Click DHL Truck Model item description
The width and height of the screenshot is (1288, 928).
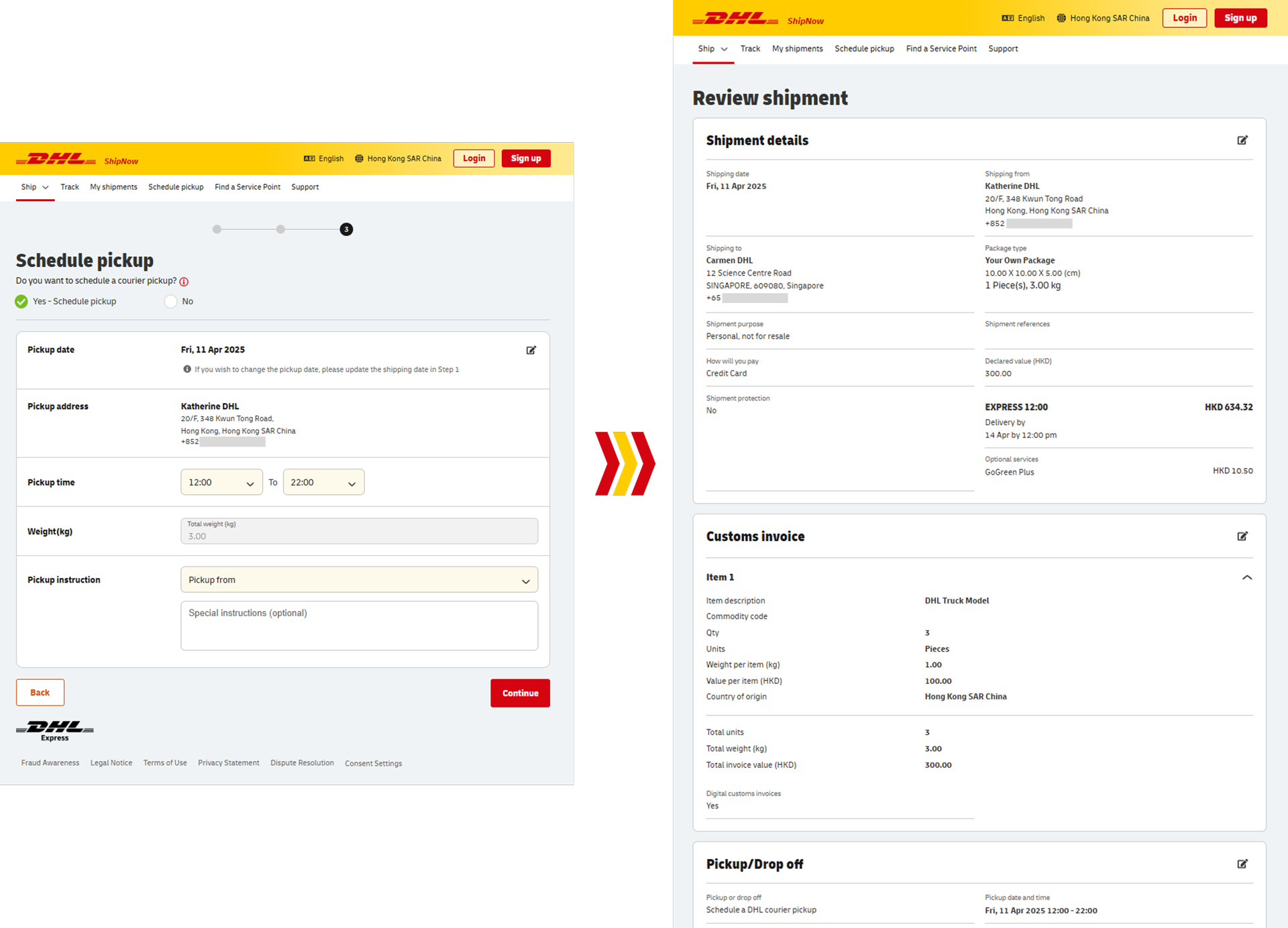[x=957, y=601]
